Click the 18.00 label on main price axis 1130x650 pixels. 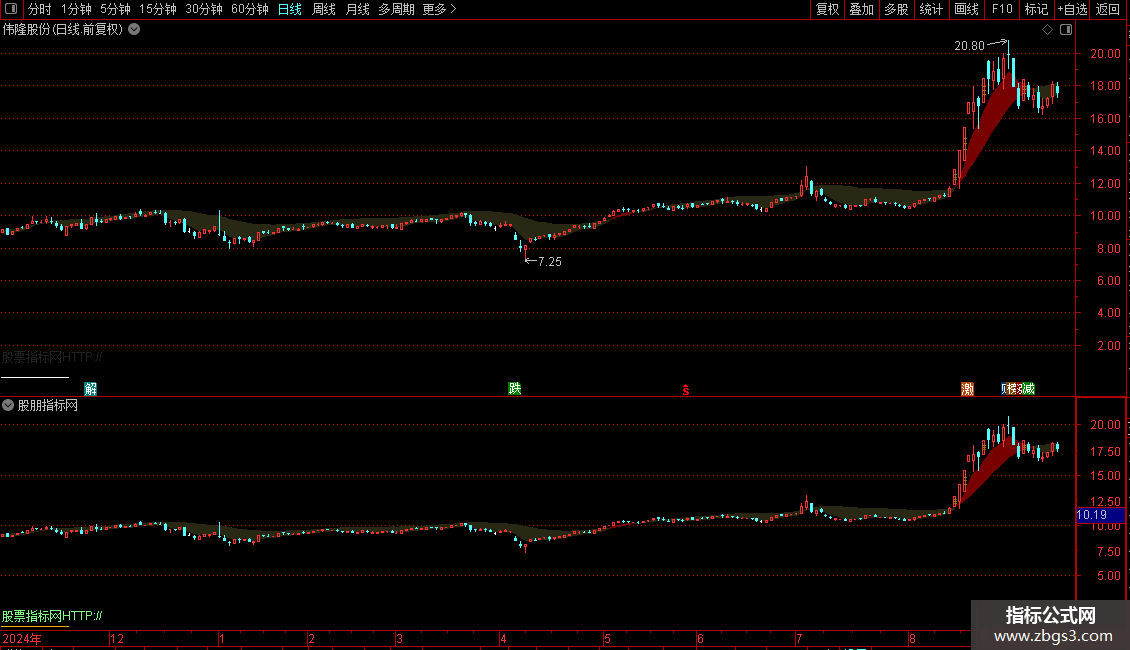(1105, 86)
